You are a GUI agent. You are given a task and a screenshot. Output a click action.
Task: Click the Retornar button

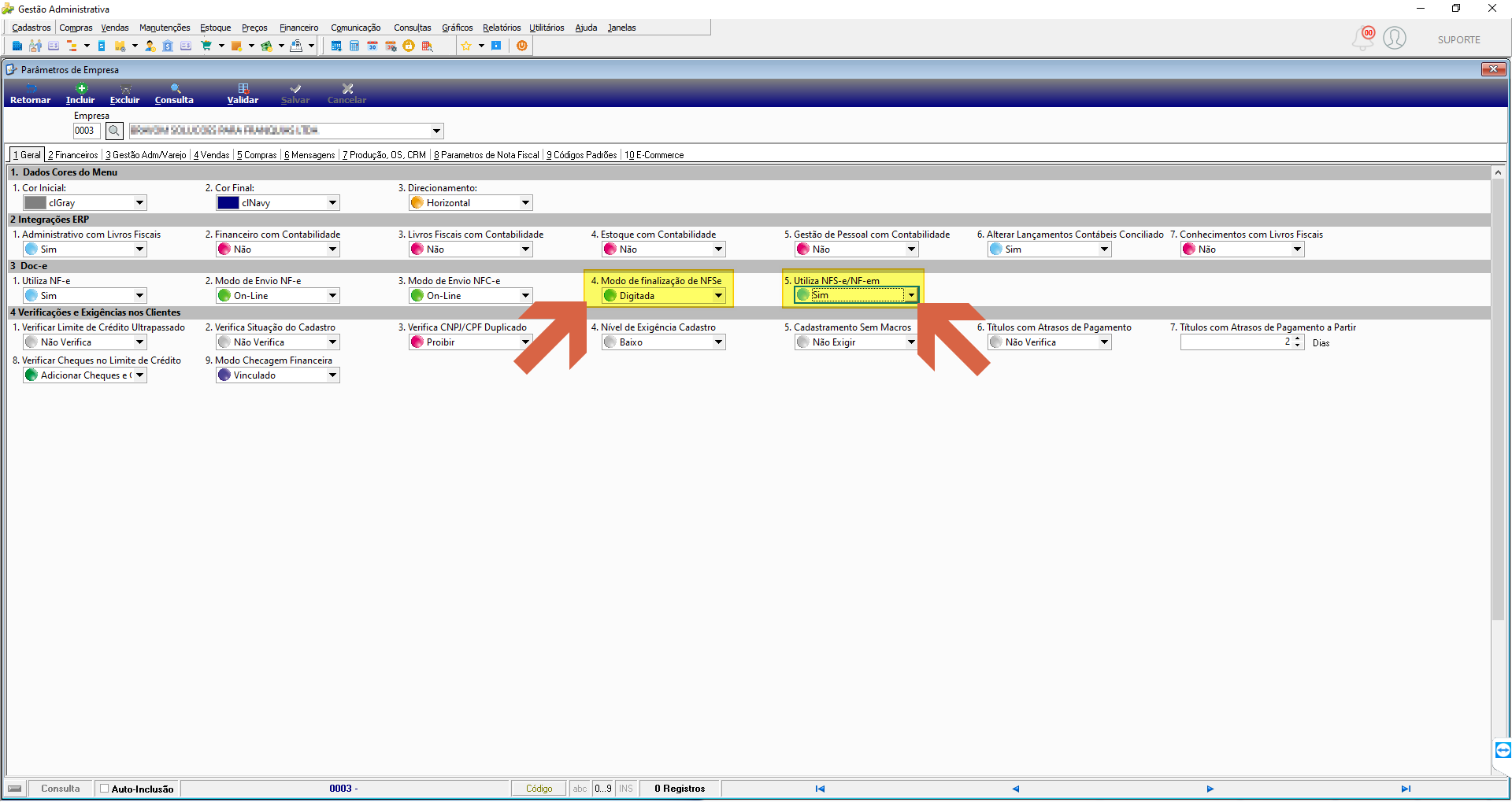point(30,94)
